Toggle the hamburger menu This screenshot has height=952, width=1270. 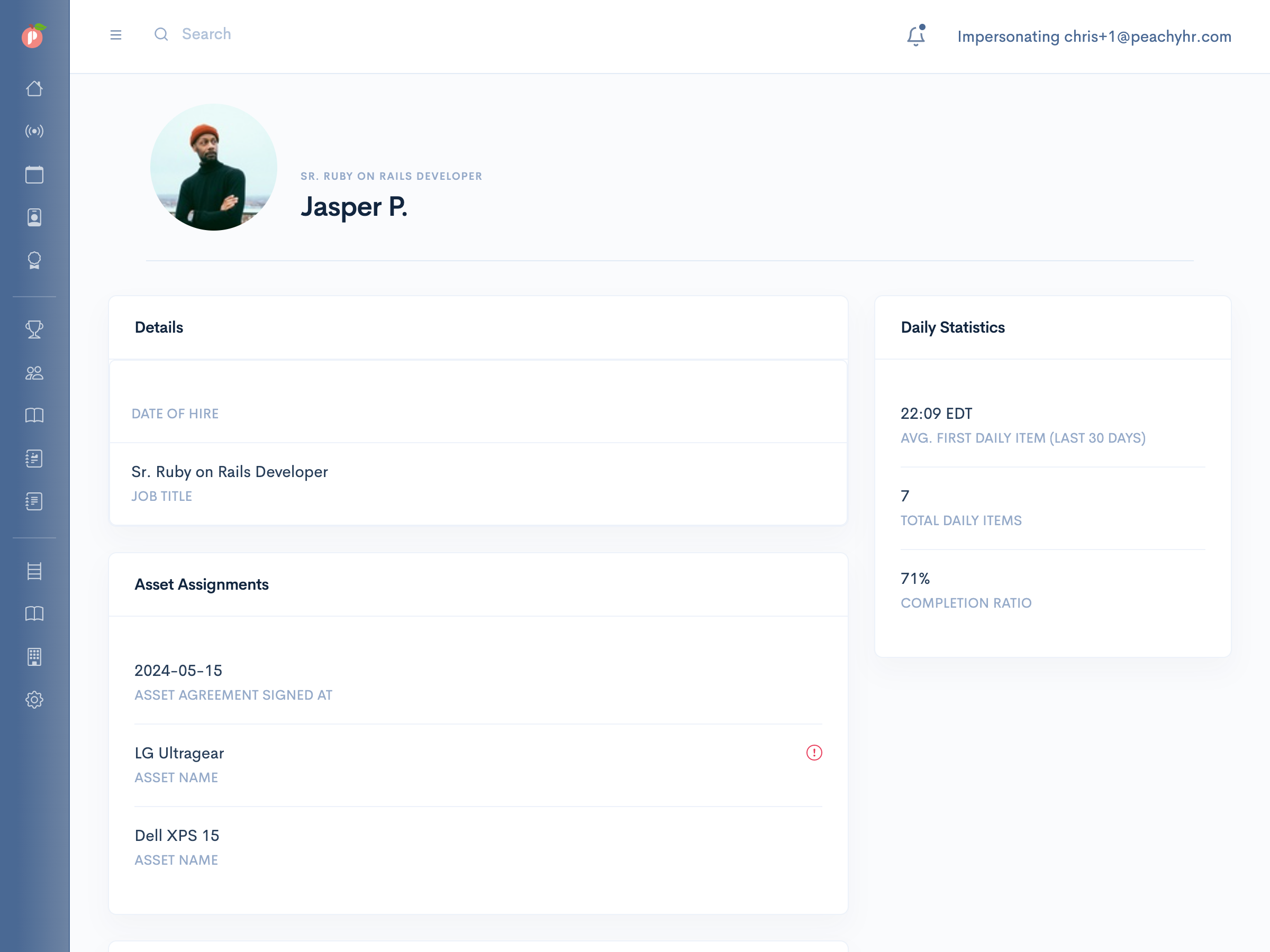point(116,35)
